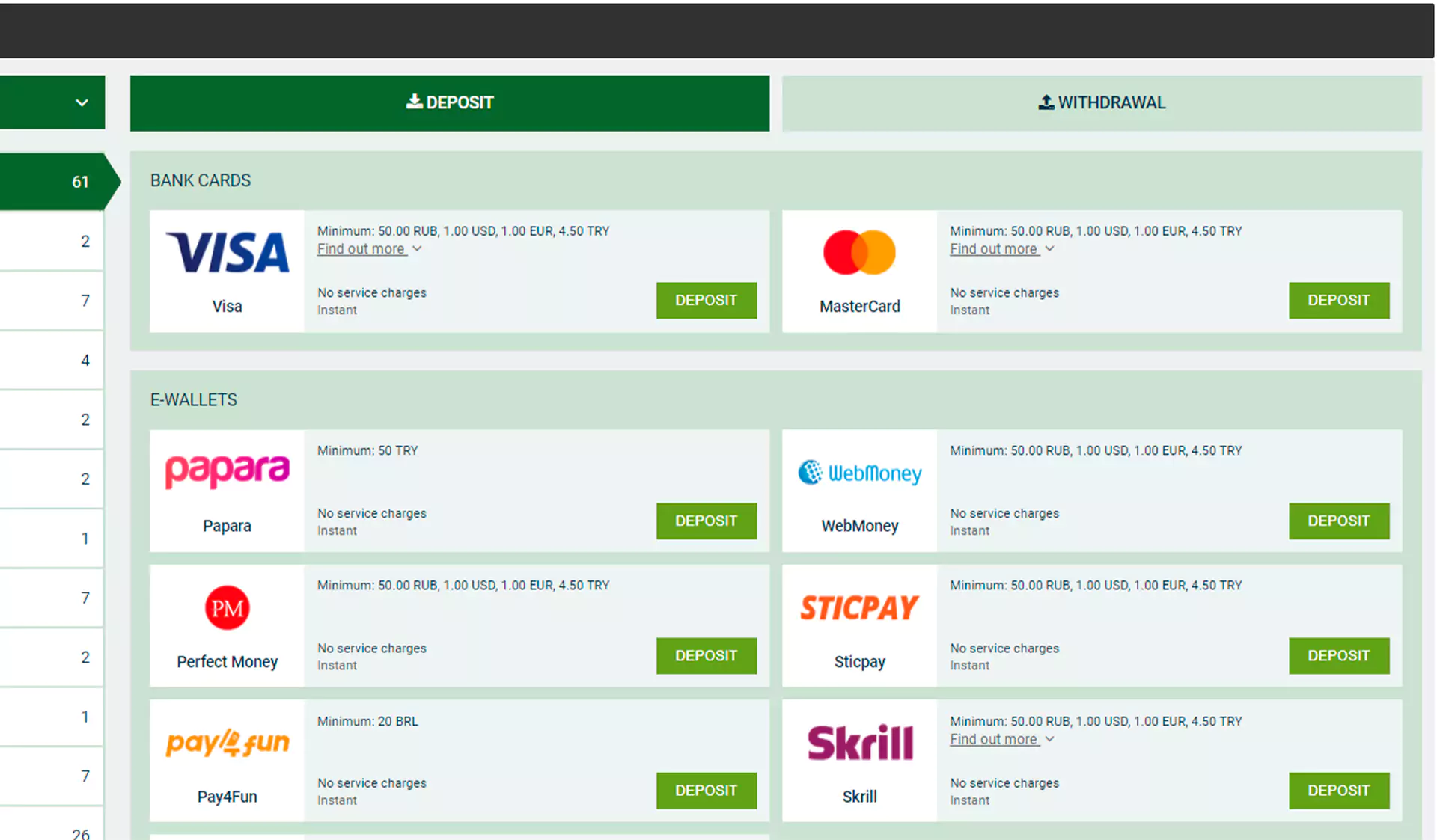
Task: Click the WebMoney logo
Action: pyautogui.click(x=859, y=473)
